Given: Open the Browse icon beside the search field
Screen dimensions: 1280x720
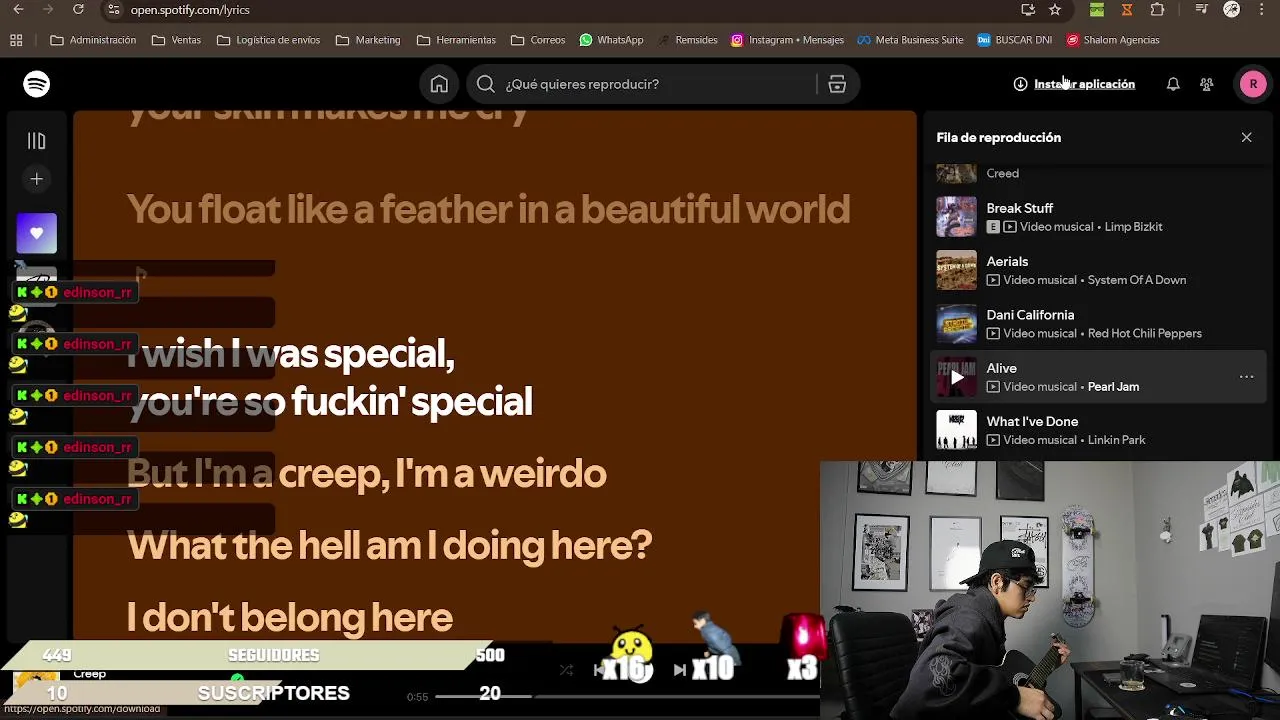Looking at the screenshot, I should pyautogui.click(x=837, y=84).
